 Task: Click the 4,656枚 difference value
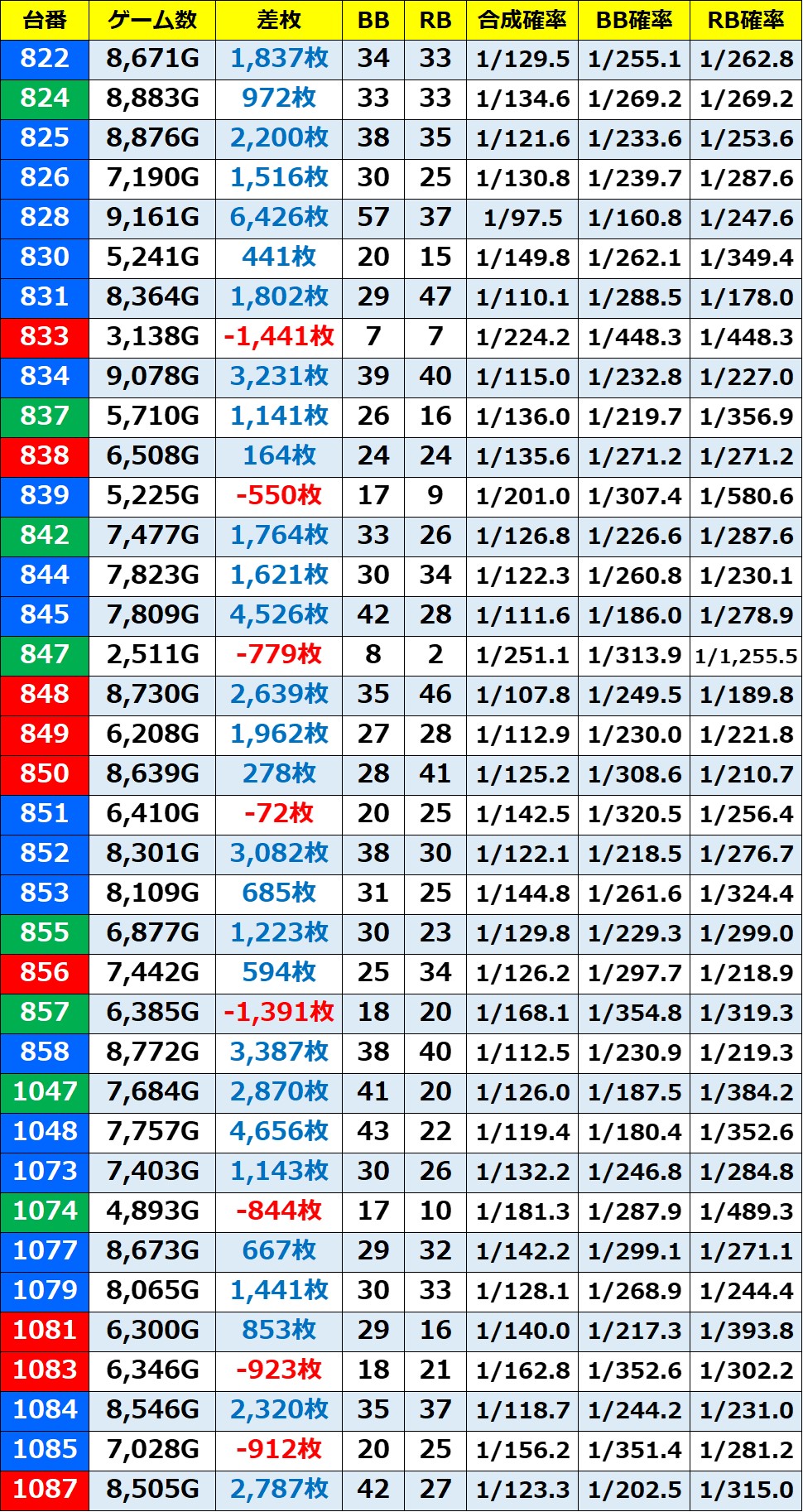tap(279, 1133)
